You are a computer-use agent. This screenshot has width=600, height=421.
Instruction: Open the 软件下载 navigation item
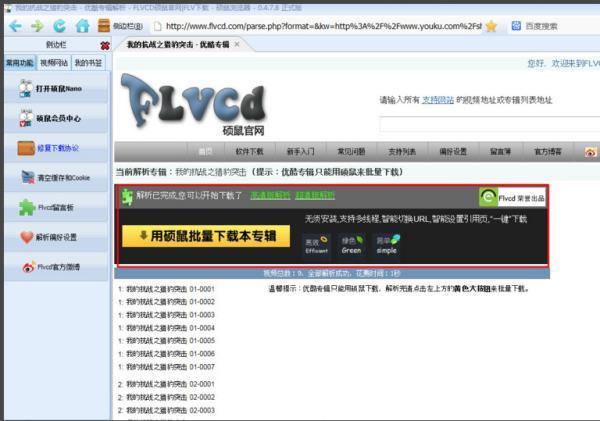coord(249,152)
